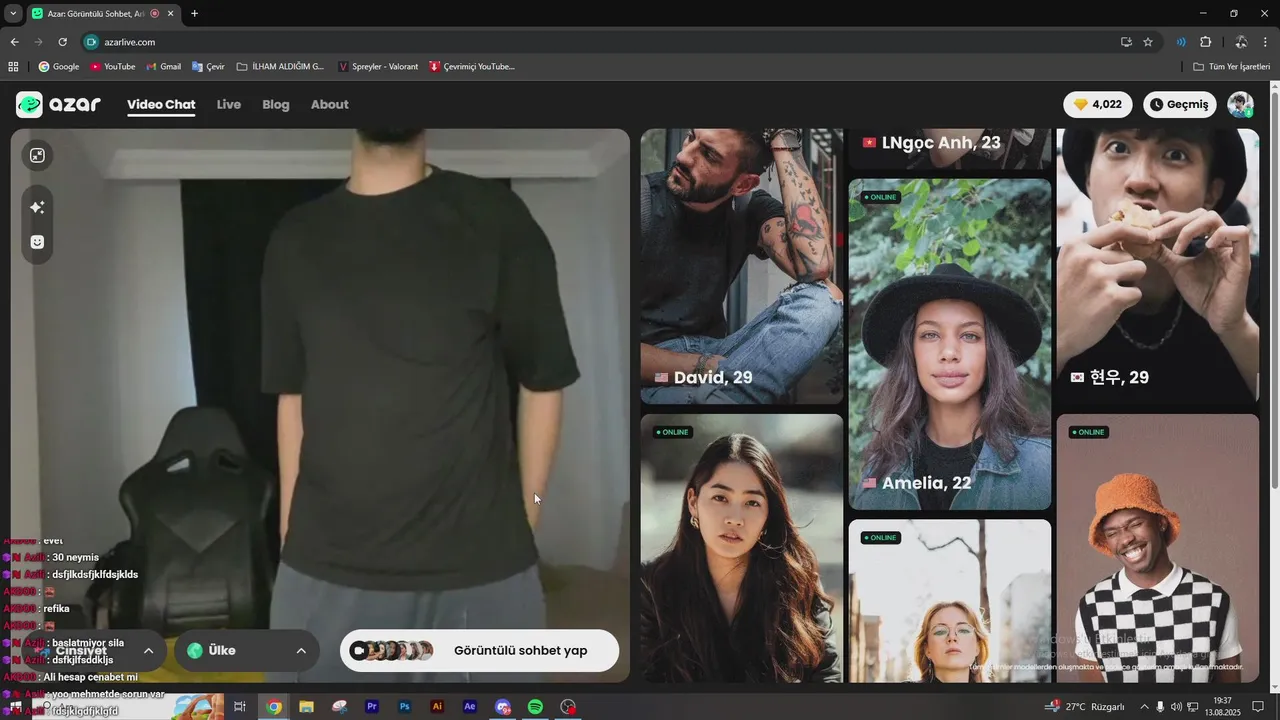The image size is (1280, 720).
Task: Open Task View in the taskbar
Action: click(240, 707)
